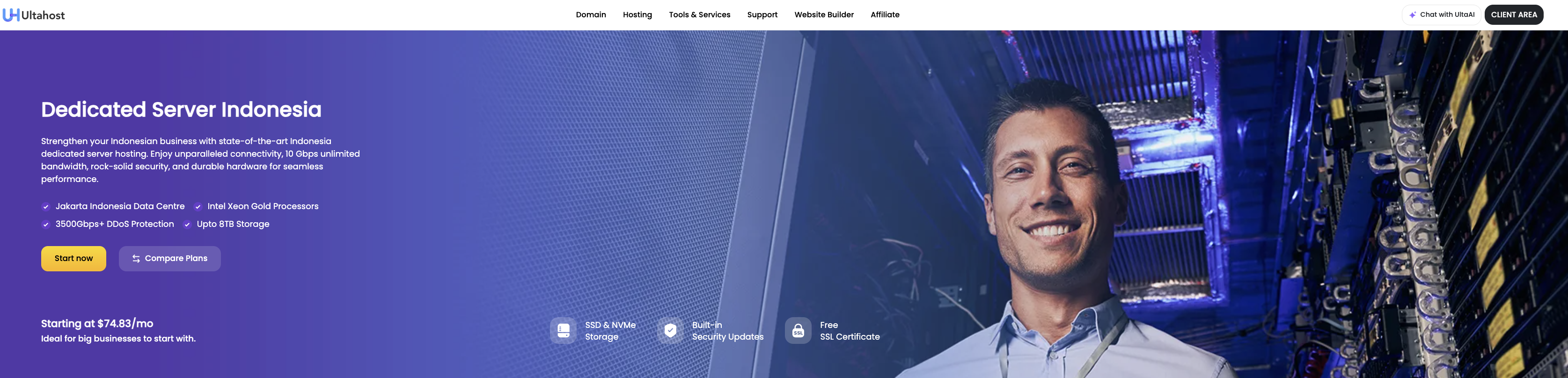Click the Built-in Security Updates shield icon

click(670, 331)
